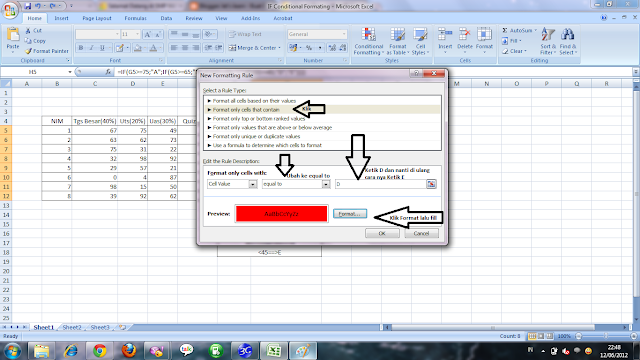This screenshot has width=640, height=360.
Task: Open Cell Styles gallery
Action: pyautogui.click(x=420, y=41)
